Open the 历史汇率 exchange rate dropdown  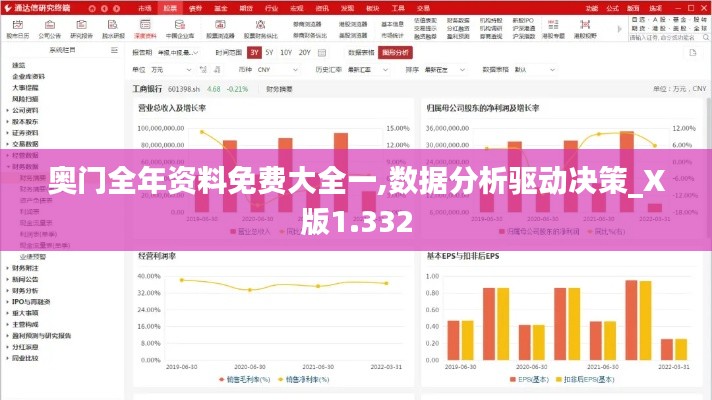368,69
